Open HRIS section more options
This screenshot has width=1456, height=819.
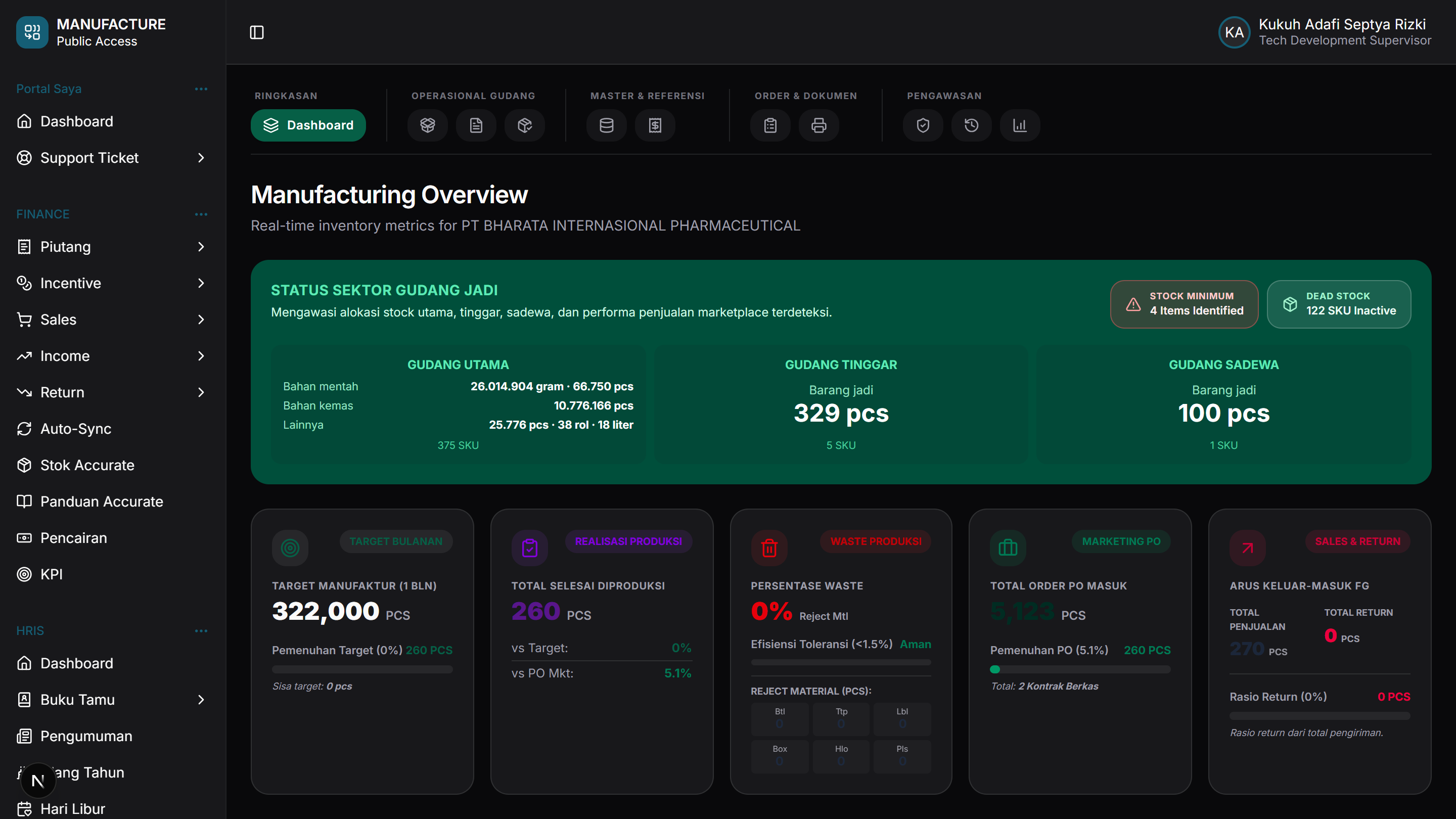point(201,631)
